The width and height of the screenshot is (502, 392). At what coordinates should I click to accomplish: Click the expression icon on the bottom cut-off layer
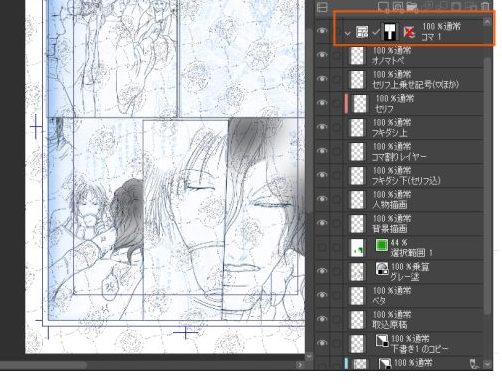click(x=385, y=363)
